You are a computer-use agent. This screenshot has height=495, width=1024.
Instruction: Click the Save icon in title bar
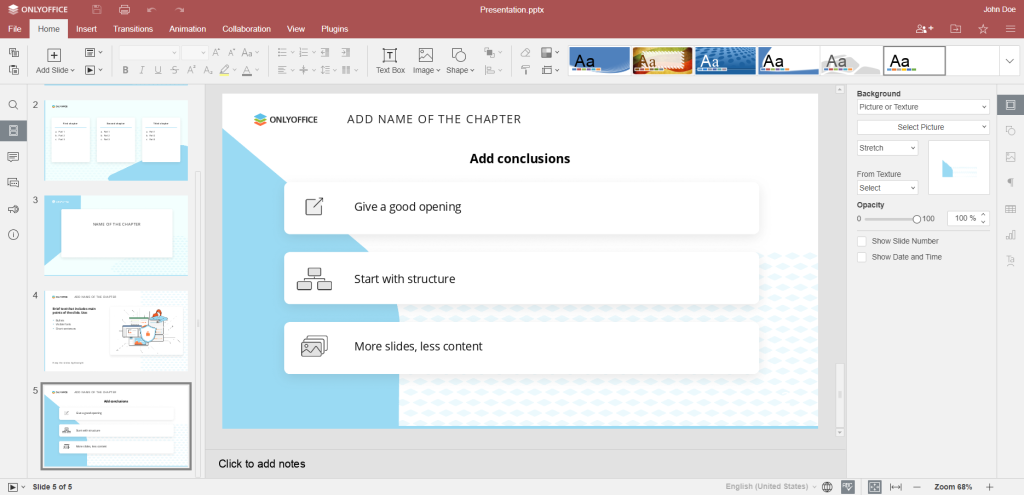pyautogui.click(x=97, y=10)
